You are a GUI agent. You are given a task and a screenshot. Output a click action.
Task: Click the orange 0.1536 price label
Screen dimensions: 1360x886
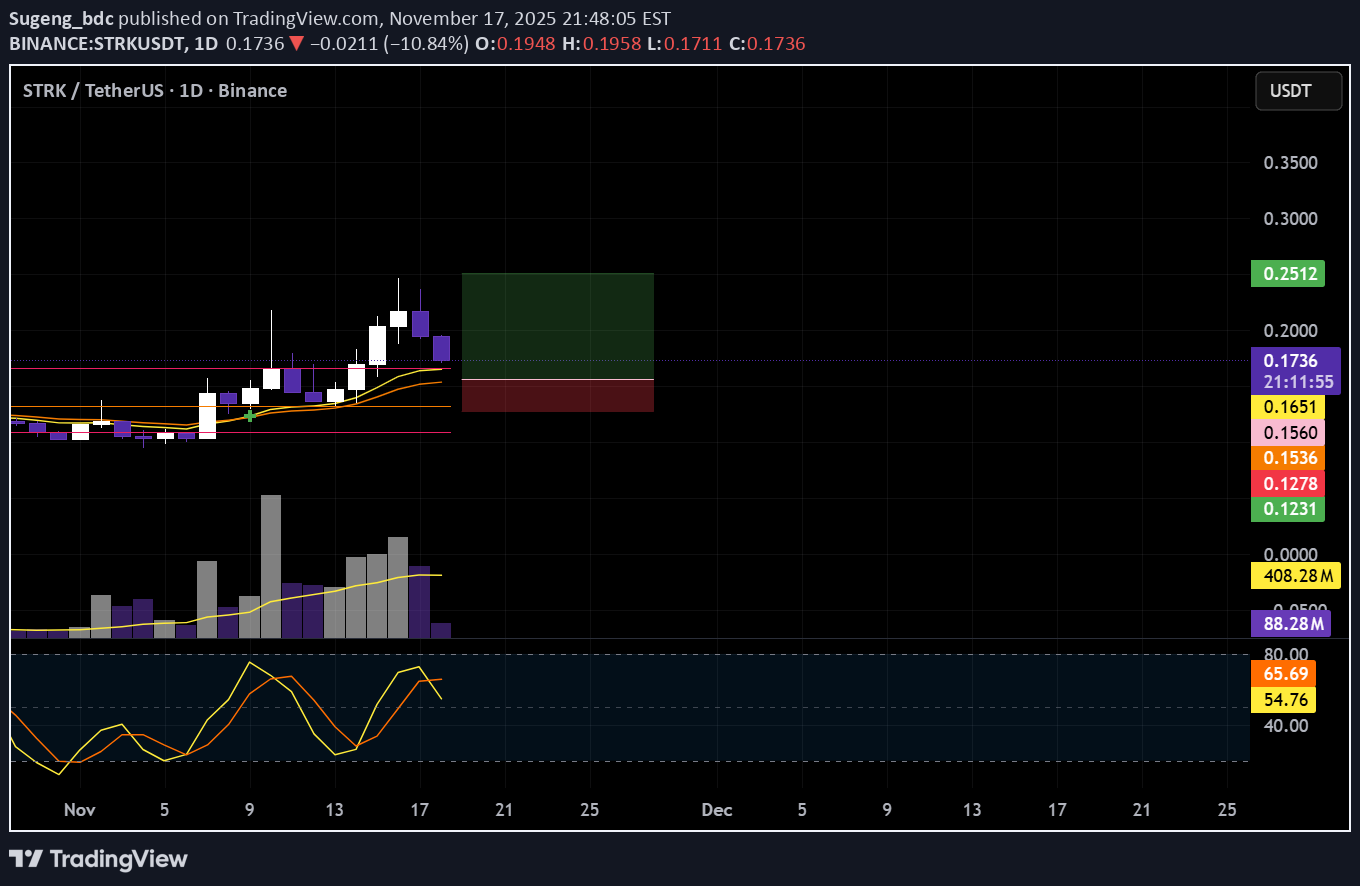tap(1287, 457)
